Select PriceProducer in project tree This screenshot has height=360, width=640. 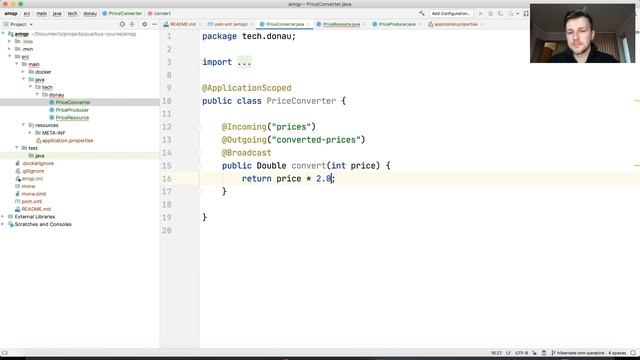coord(72,110)
